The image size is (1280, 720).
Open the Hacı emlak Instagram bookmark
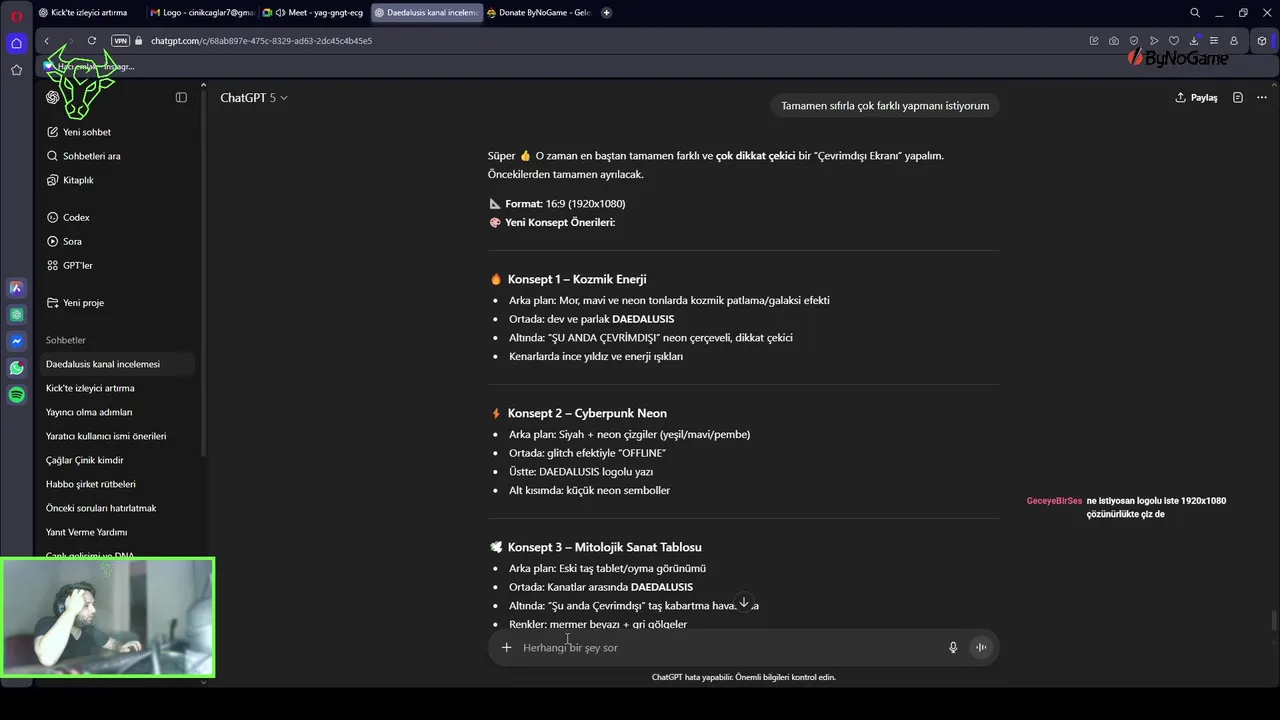88,67
